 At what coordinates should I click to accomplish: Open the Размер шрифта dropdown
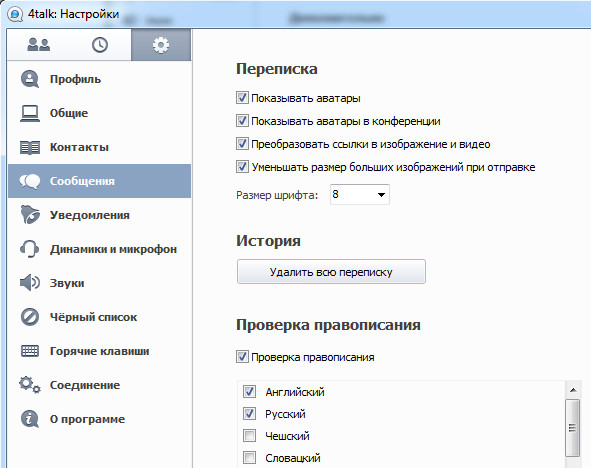(x=360, y=194)
